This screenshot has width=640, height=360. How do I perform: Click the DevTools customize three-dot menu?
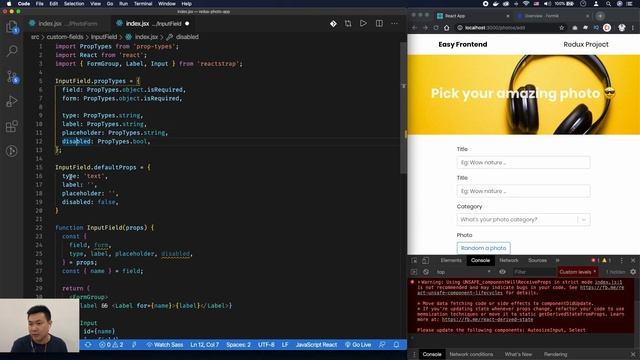point(622,260)
